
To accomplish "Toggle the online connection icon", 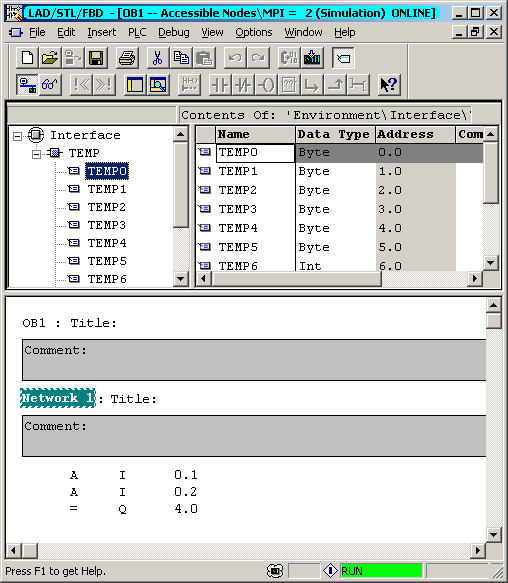I will [27, 85].
